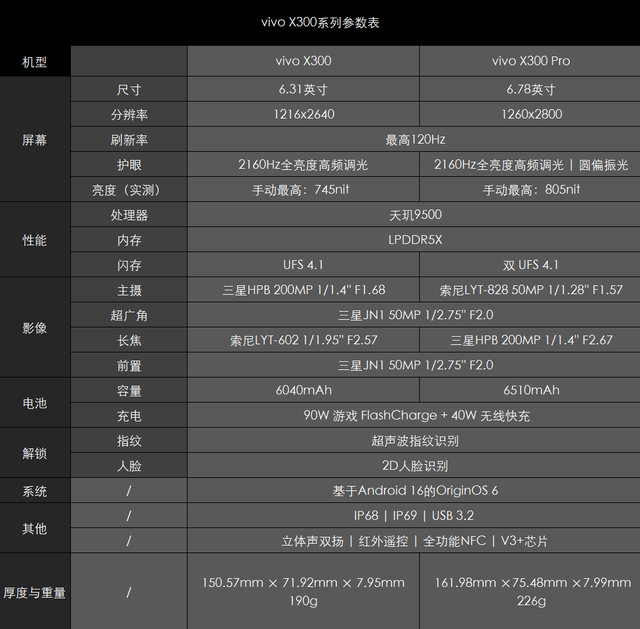Select the '超声波指纹识别' cell

414,441
